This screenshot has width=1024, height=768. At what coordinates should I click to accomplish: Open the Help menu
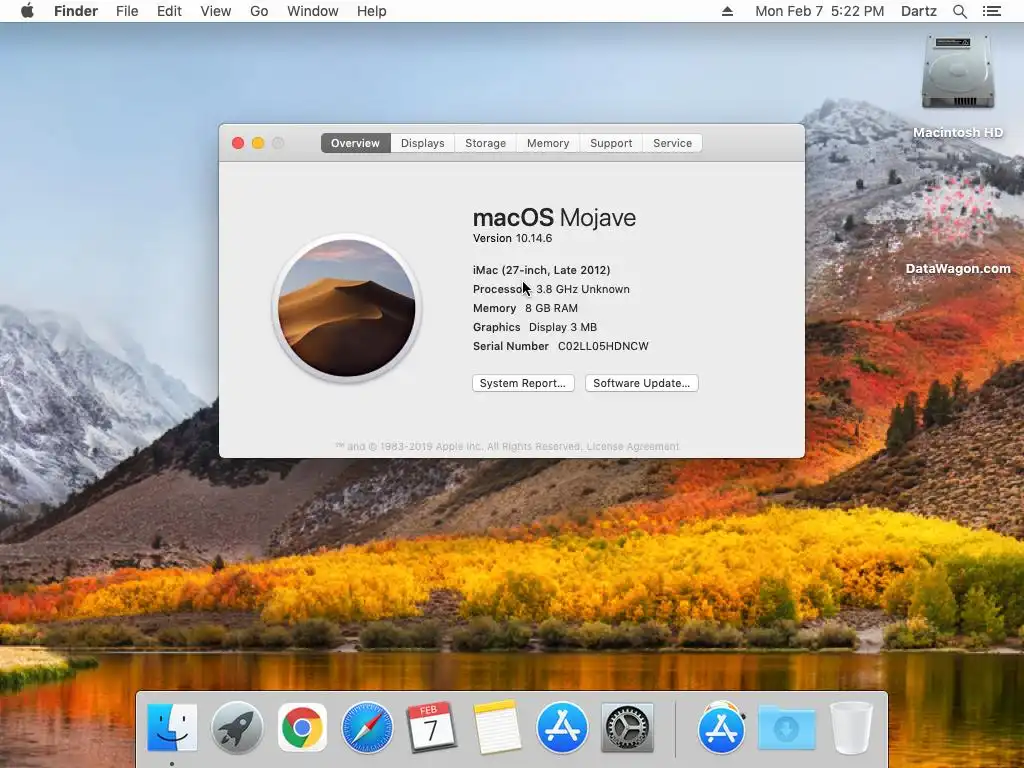pos(372,11)
